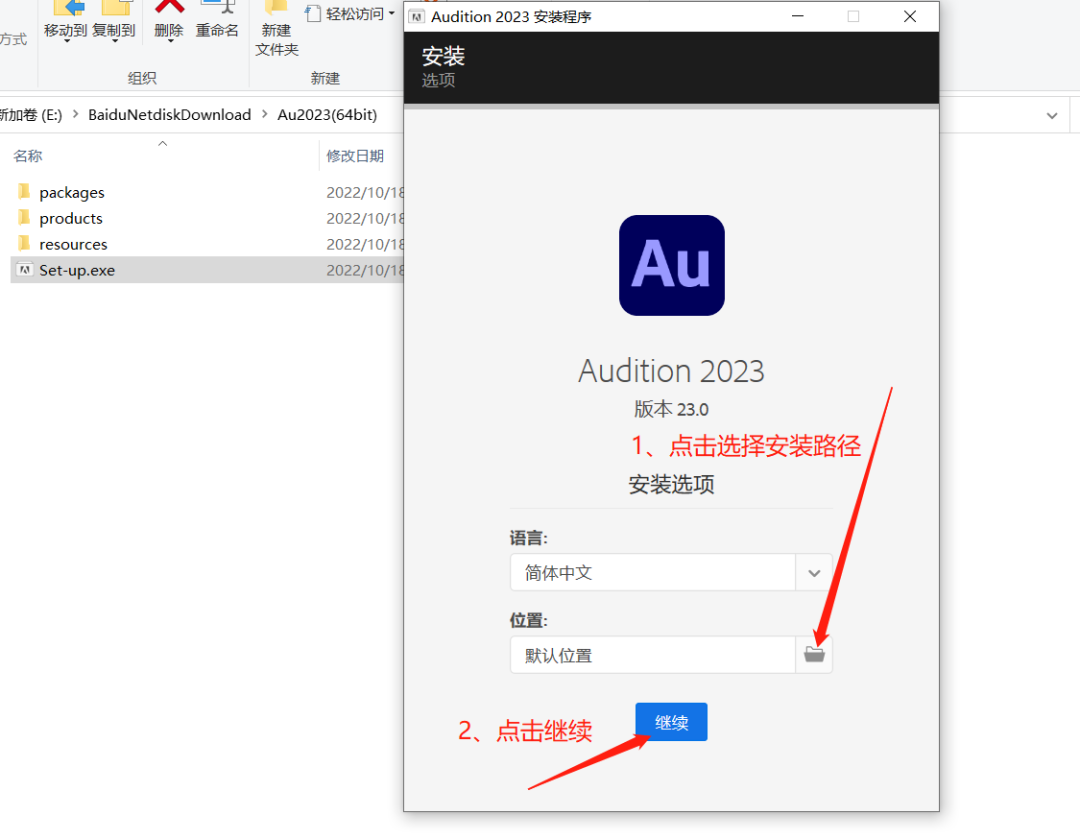
Task: Select Set-up.exe in the file list
Action: (x=75, y=270)
